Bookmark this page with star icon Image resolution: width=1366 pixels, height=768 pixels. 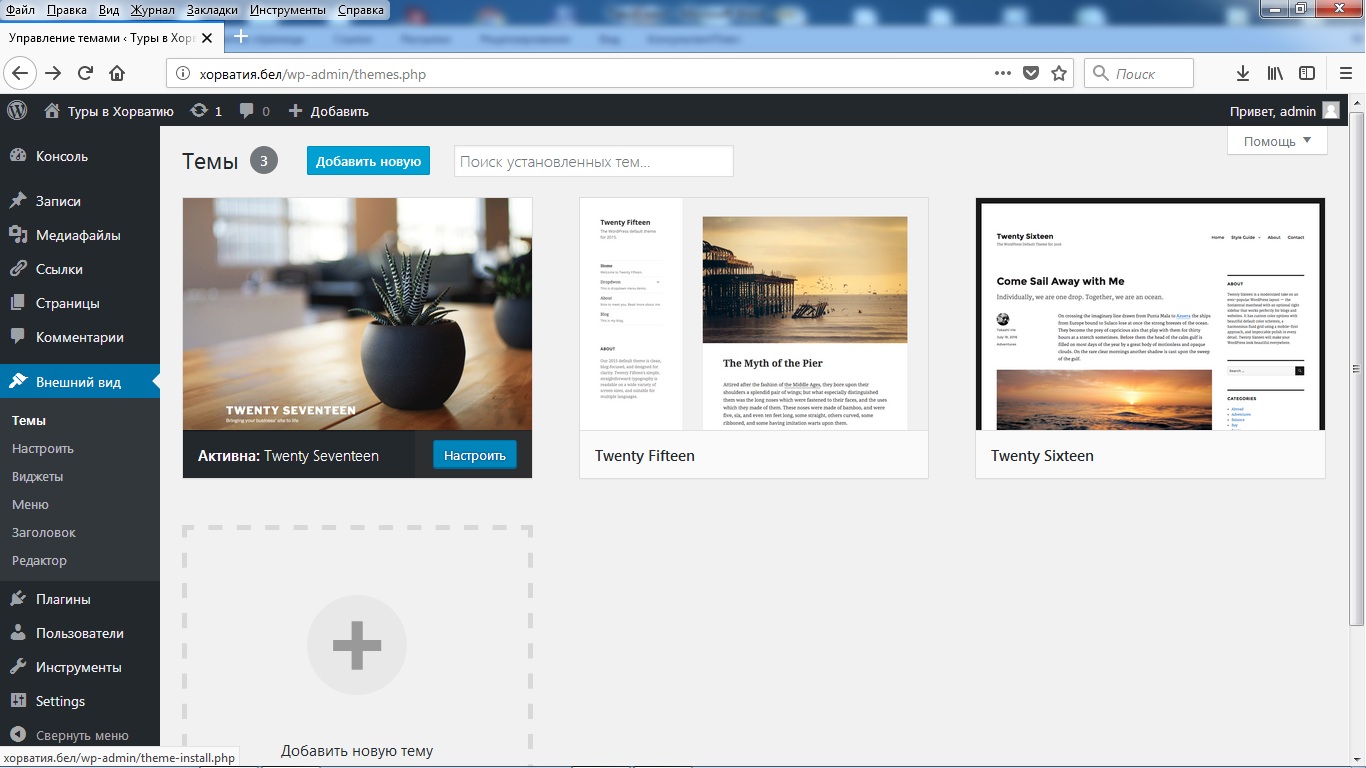tap(1059, 73)
